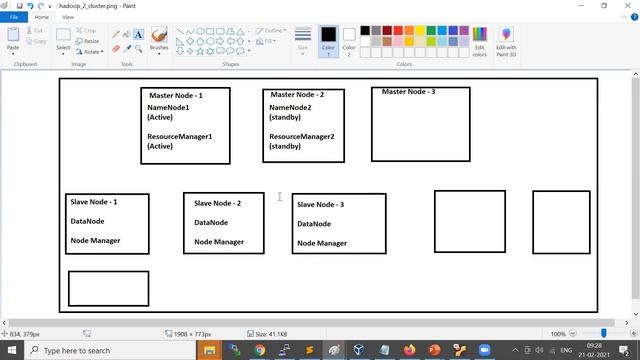Click Redo in quick access toolbar
The image size is (640, 360).
(x=40, y=6)
